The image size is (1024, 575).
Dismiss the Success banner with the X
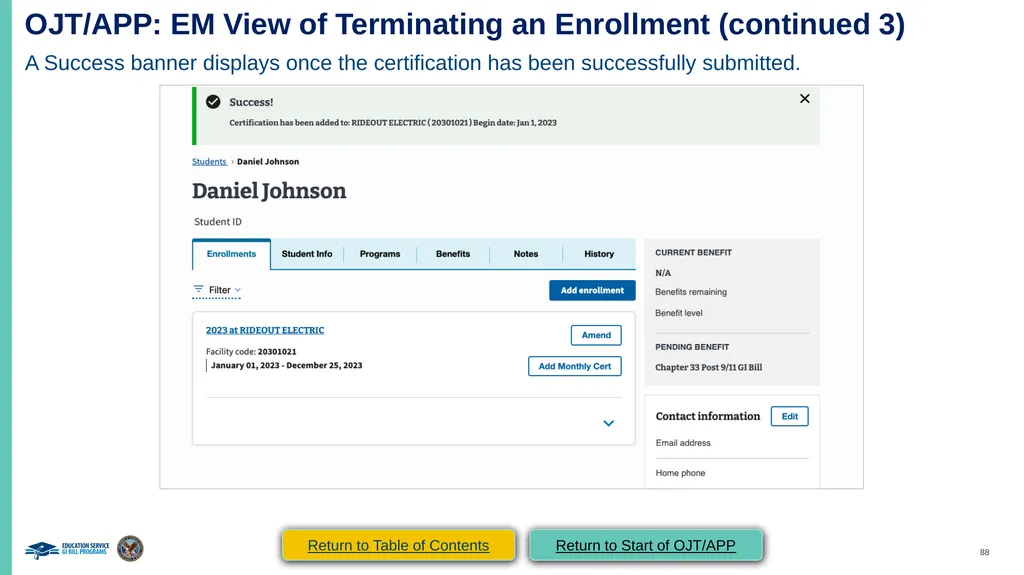pos(805,99)
